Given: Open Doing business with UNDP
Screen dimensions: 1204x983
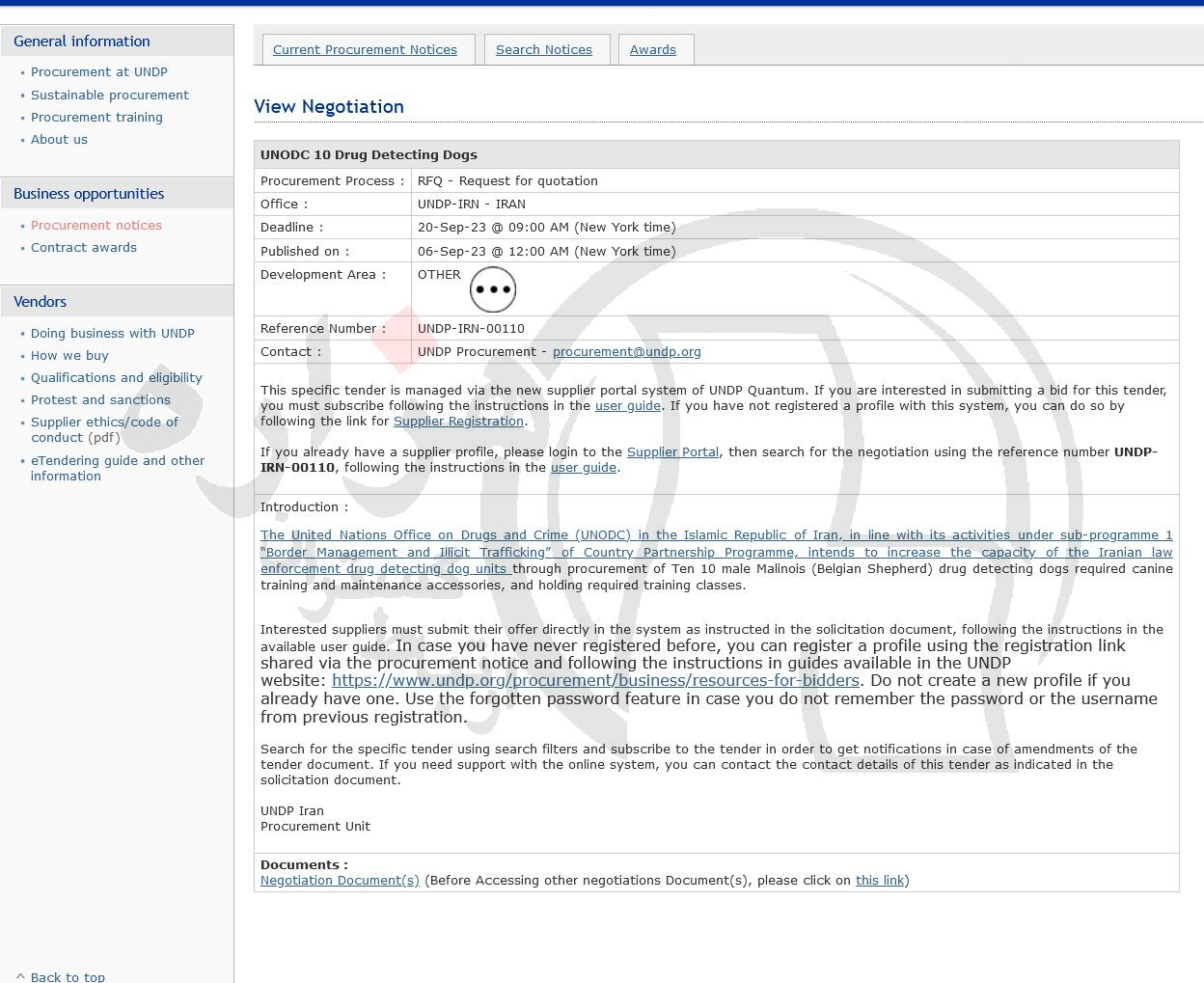Looking at the screenshot, I should pyautogui.click(x=112, y=334).
